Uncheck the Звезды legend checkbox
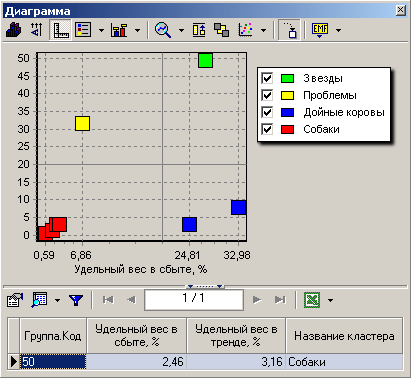The width and height of the screenshot is (411, 378). click(x=267, y=78)
